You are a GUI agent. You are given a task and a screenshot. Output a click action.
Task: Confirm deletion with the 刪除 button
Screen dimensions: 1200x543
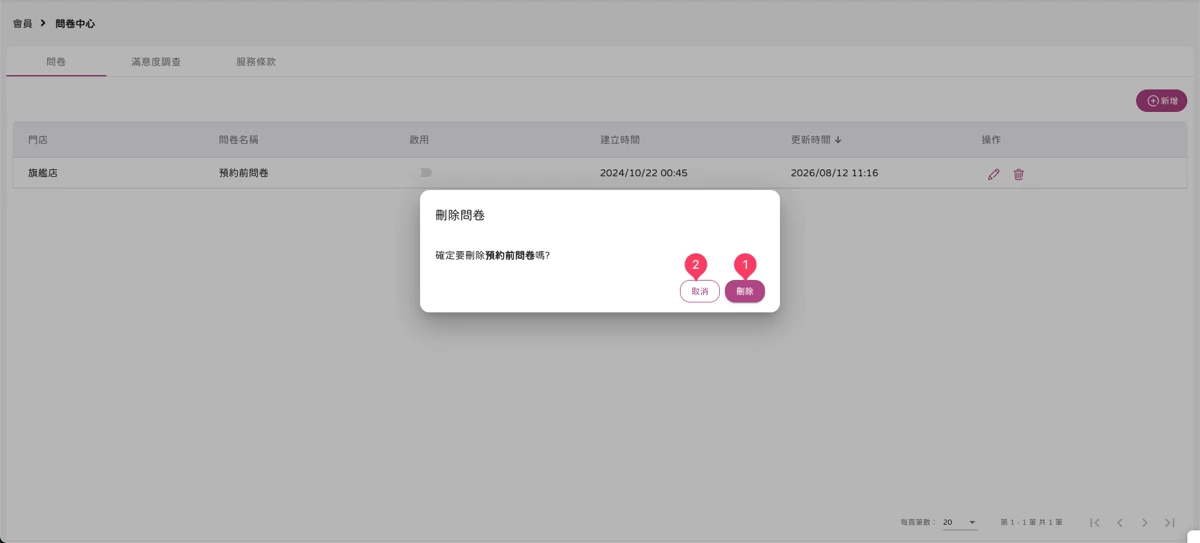click(x=745, y=291)
